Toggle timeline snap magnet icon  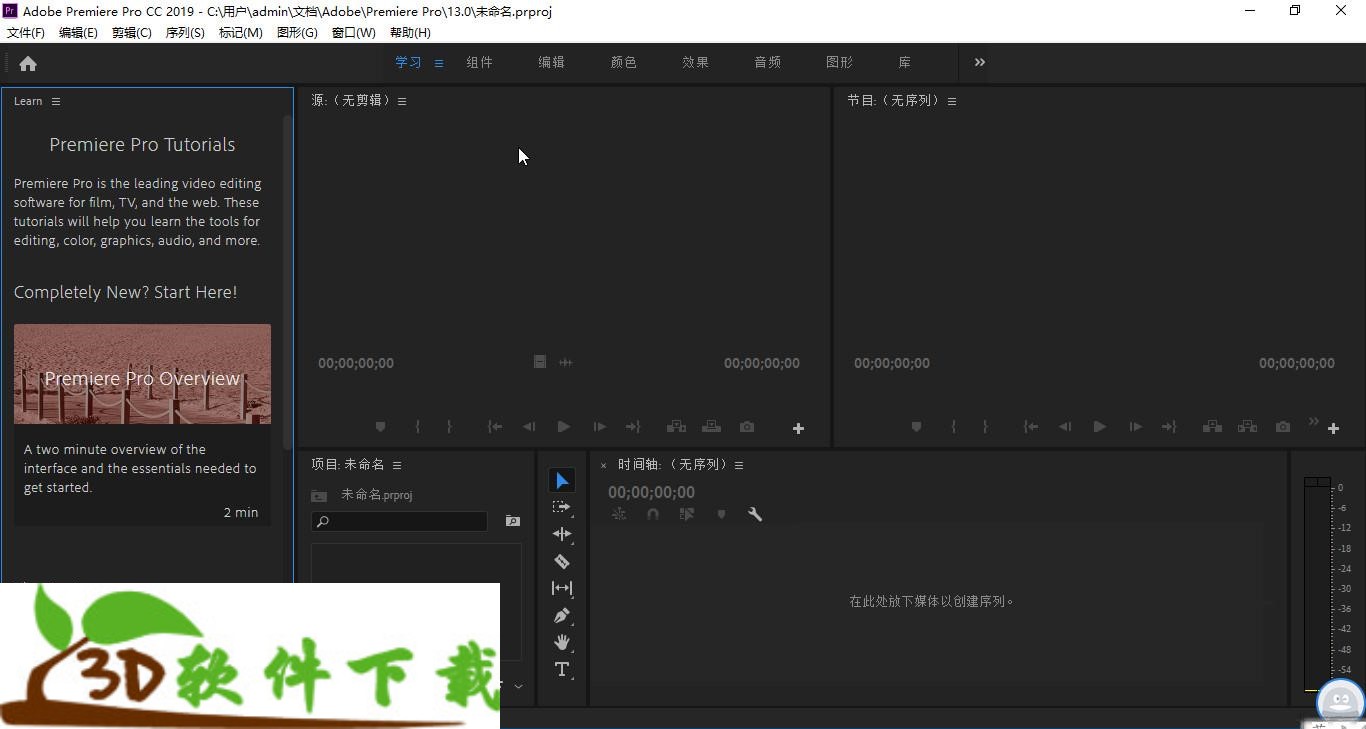[x=653, y=514]
